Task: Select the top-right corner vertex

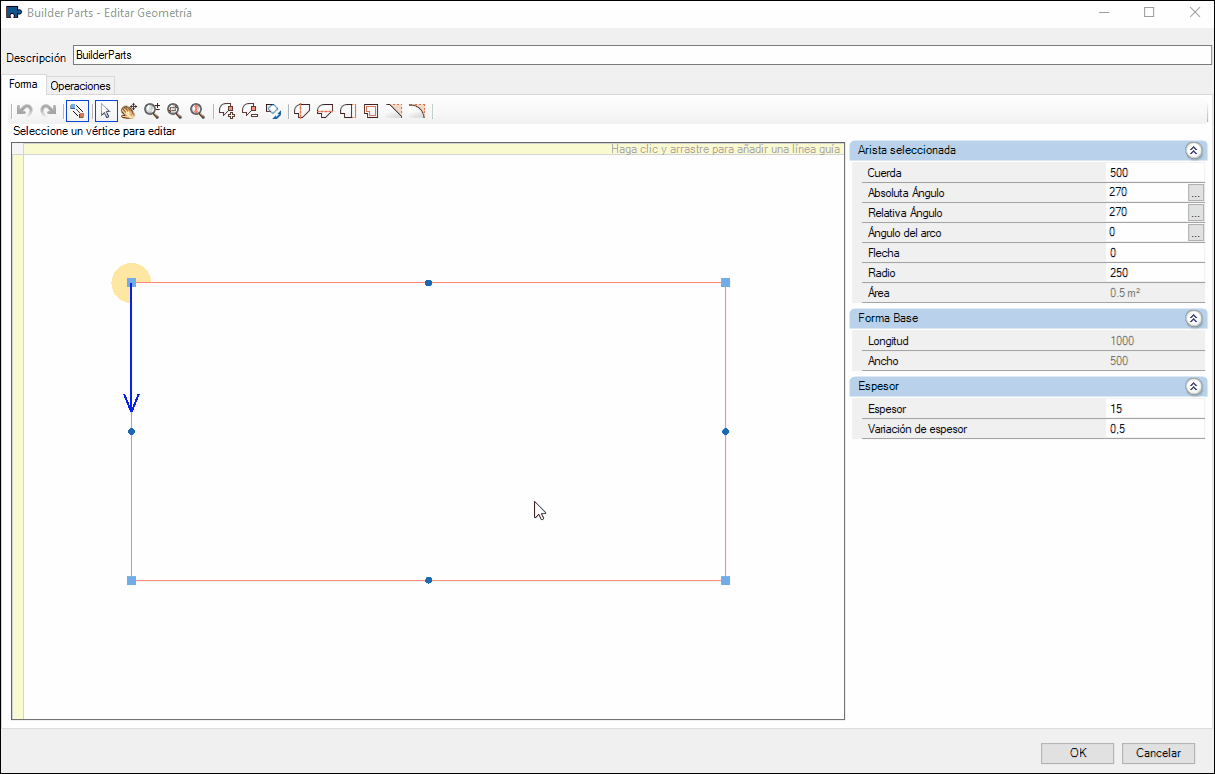Action: [x=726, y=283]
